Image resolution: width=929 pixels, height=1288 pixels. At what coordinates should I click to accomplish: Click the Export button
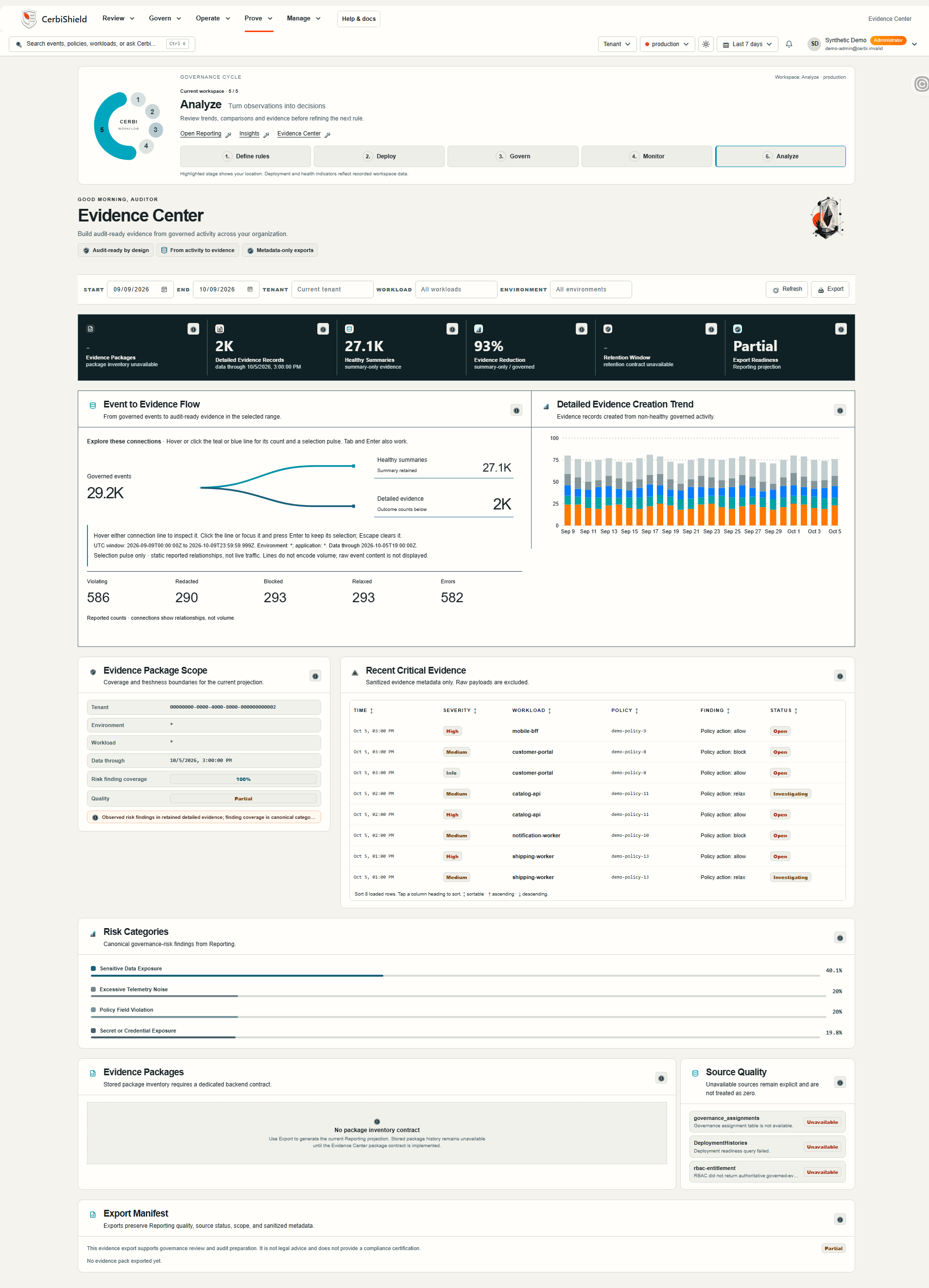[829, 289]
